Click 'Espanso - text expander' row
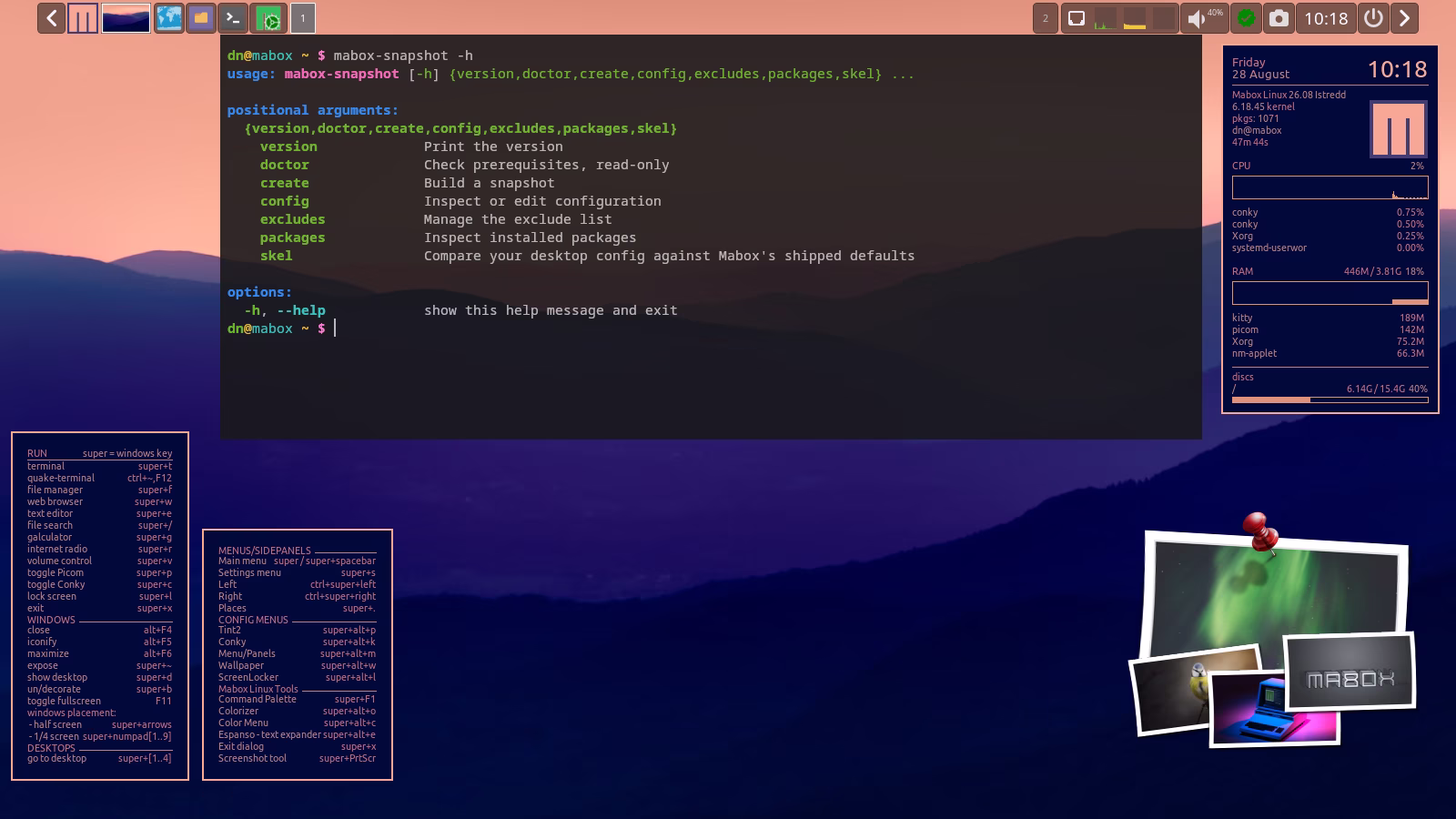Screen dimensions: 1456x819 click(x=297, y=734)
